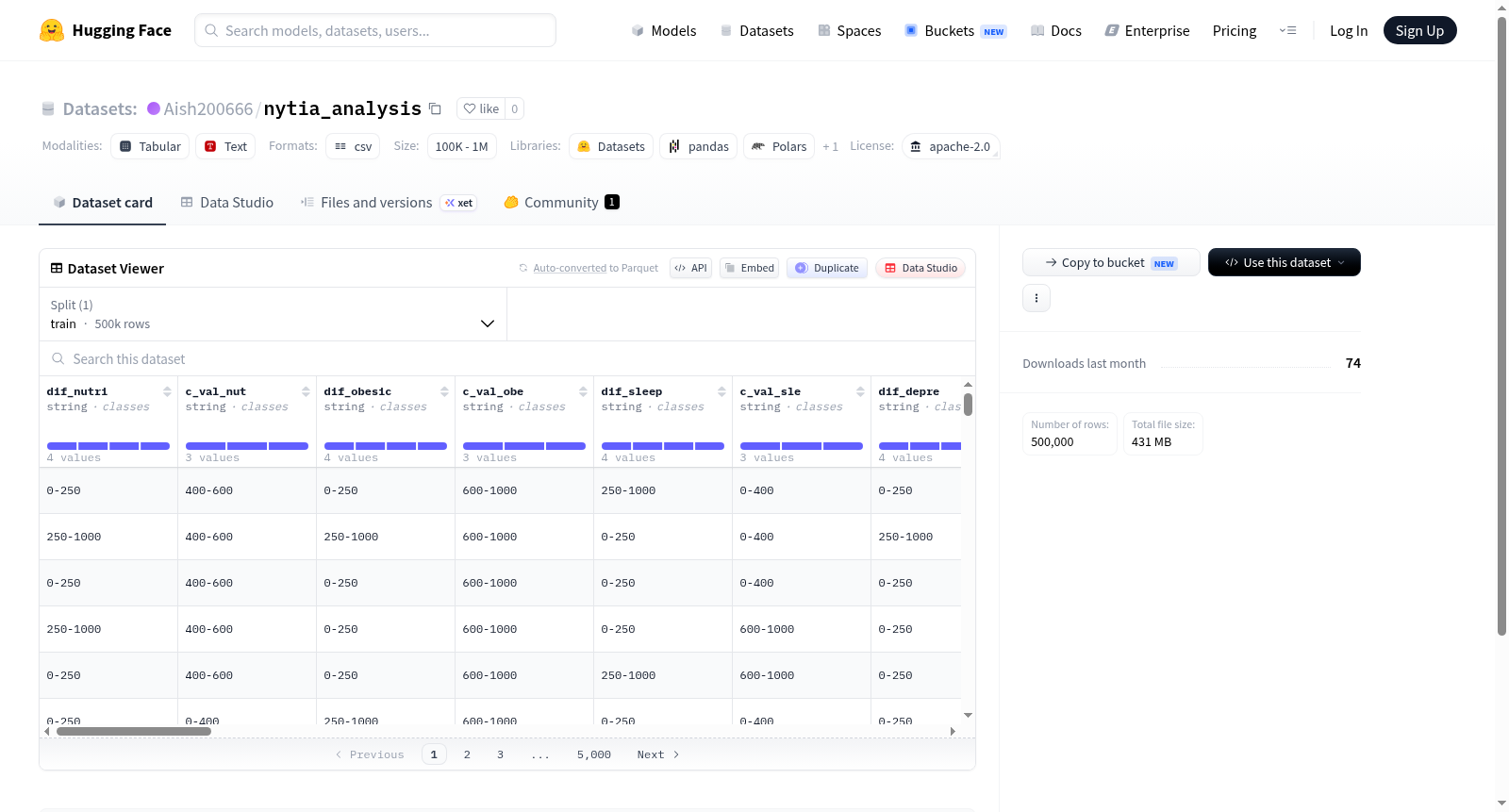Click the API button in Dataset Viewer
This screenshot has width=1509, height=812.
(690, 268)
